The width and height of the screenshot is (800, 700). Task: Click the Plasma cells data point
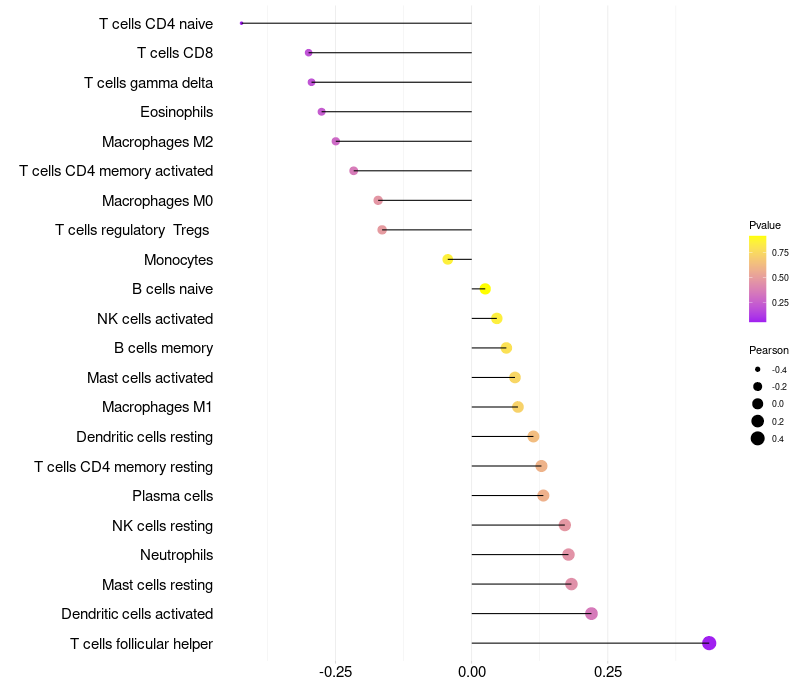(543, 495)
